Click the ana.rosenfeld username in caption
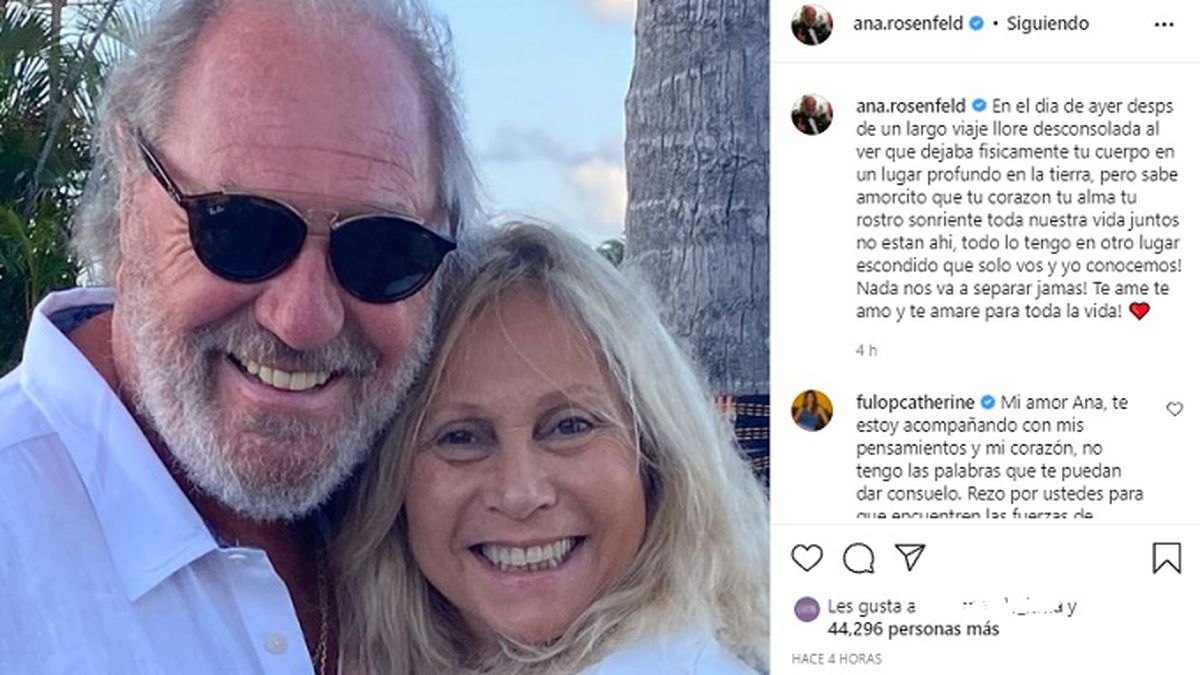This screenshot has width=1200, height=675. click(x=908, y=105)
